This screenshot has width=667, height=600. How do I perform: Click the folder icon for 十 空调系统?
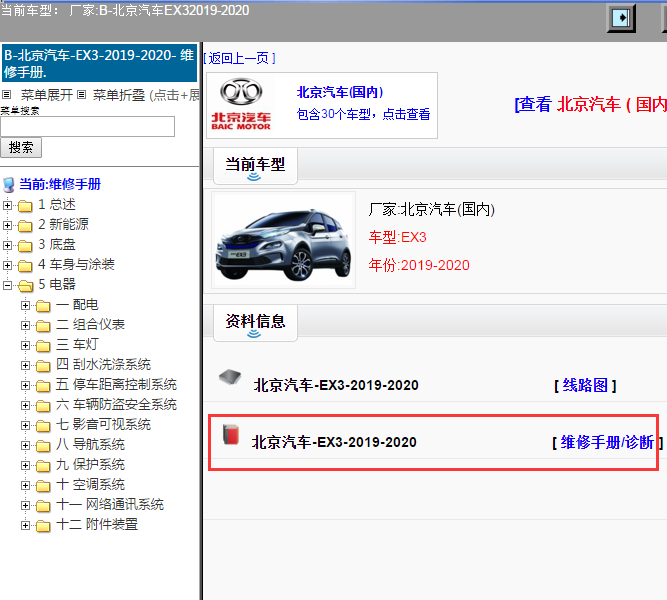pyautogui.click(x=43, y=486)
